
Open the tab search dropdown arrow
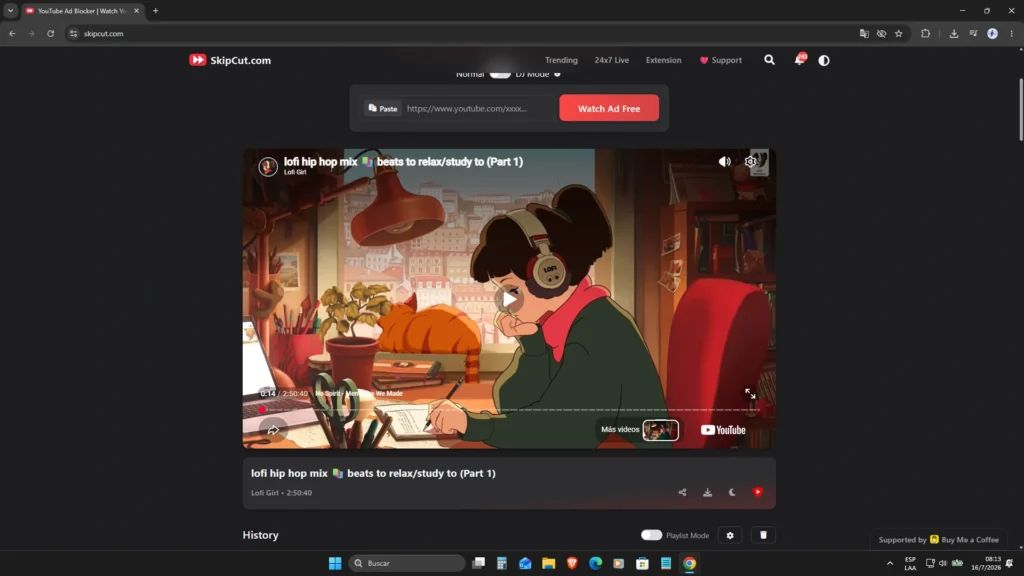10,10
